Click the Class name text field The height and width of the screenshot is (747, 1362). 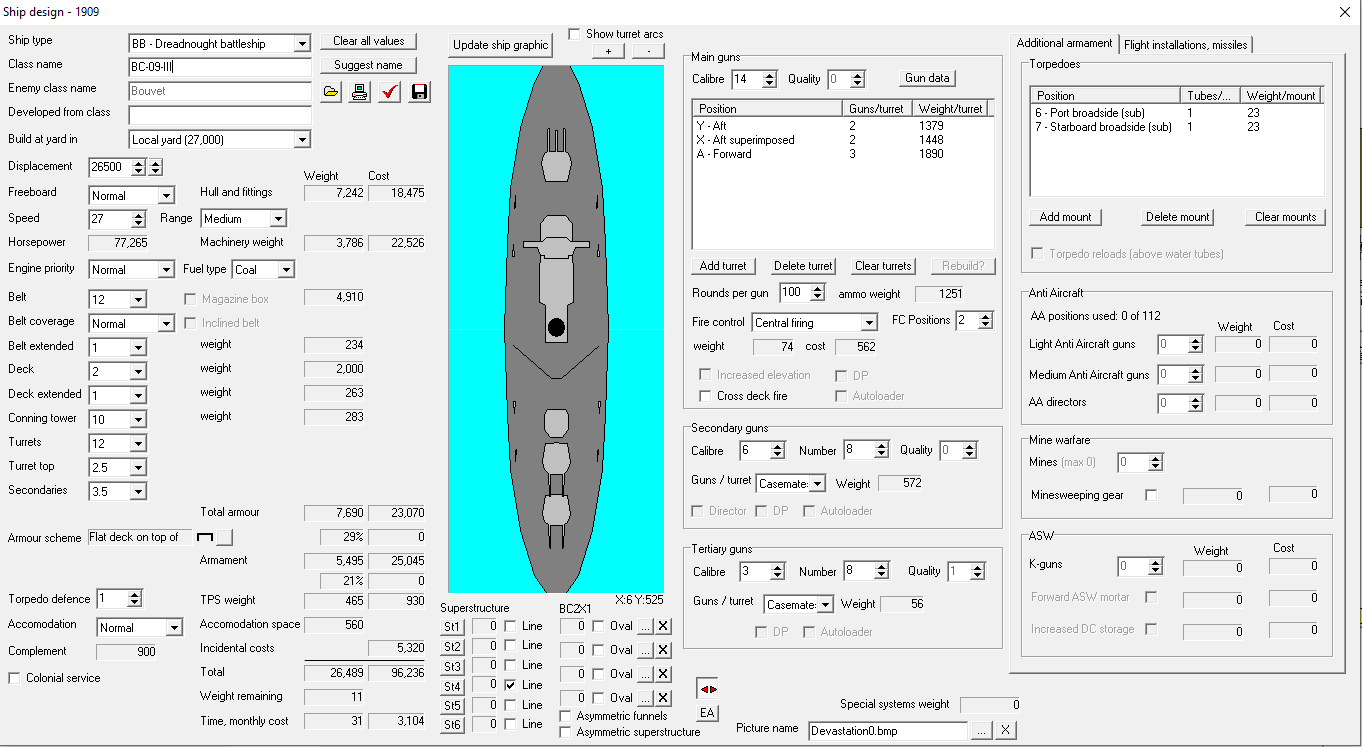pyautogui.click(x=220, y=67)
